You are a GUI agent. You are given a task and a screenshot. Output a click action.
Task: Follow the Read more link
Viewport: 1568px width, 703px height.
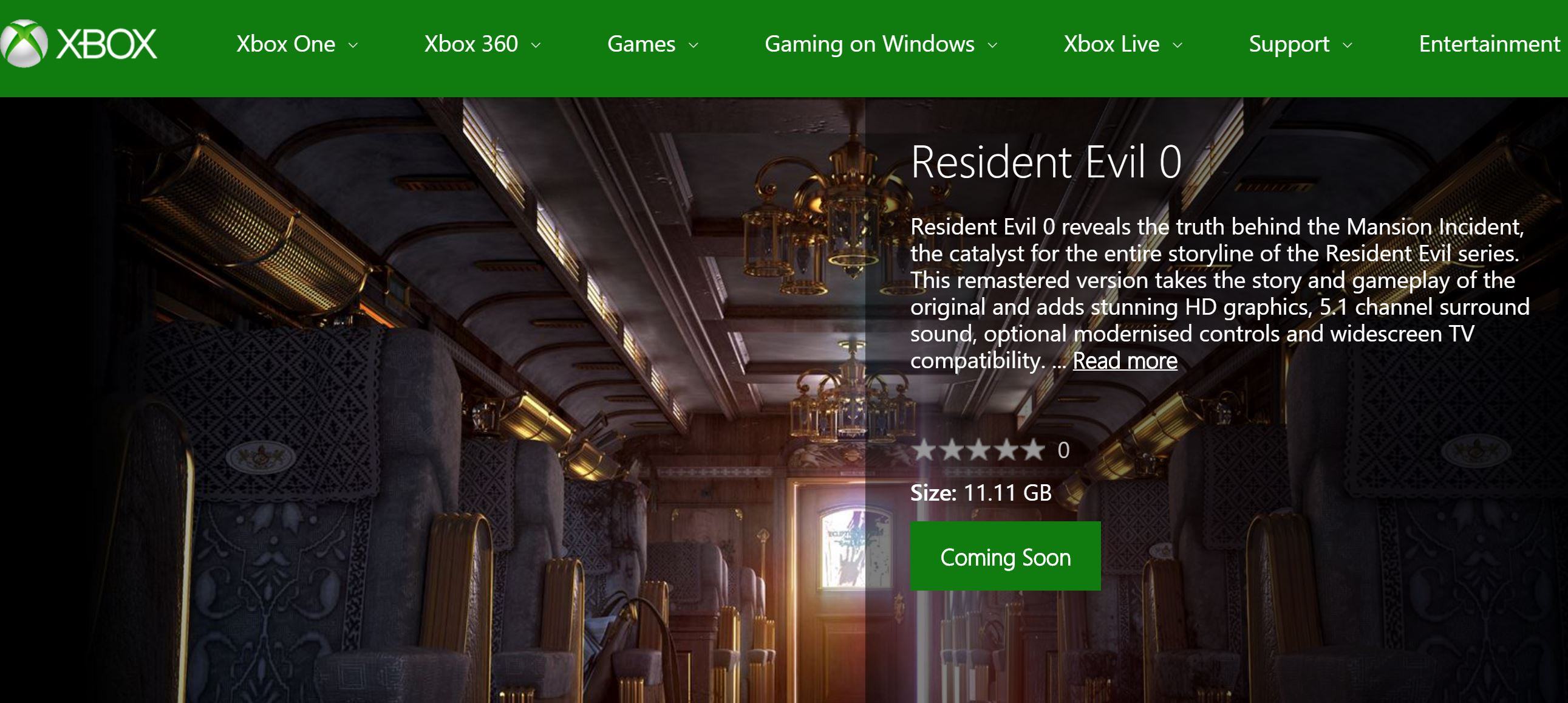(x=1125, y=361)
